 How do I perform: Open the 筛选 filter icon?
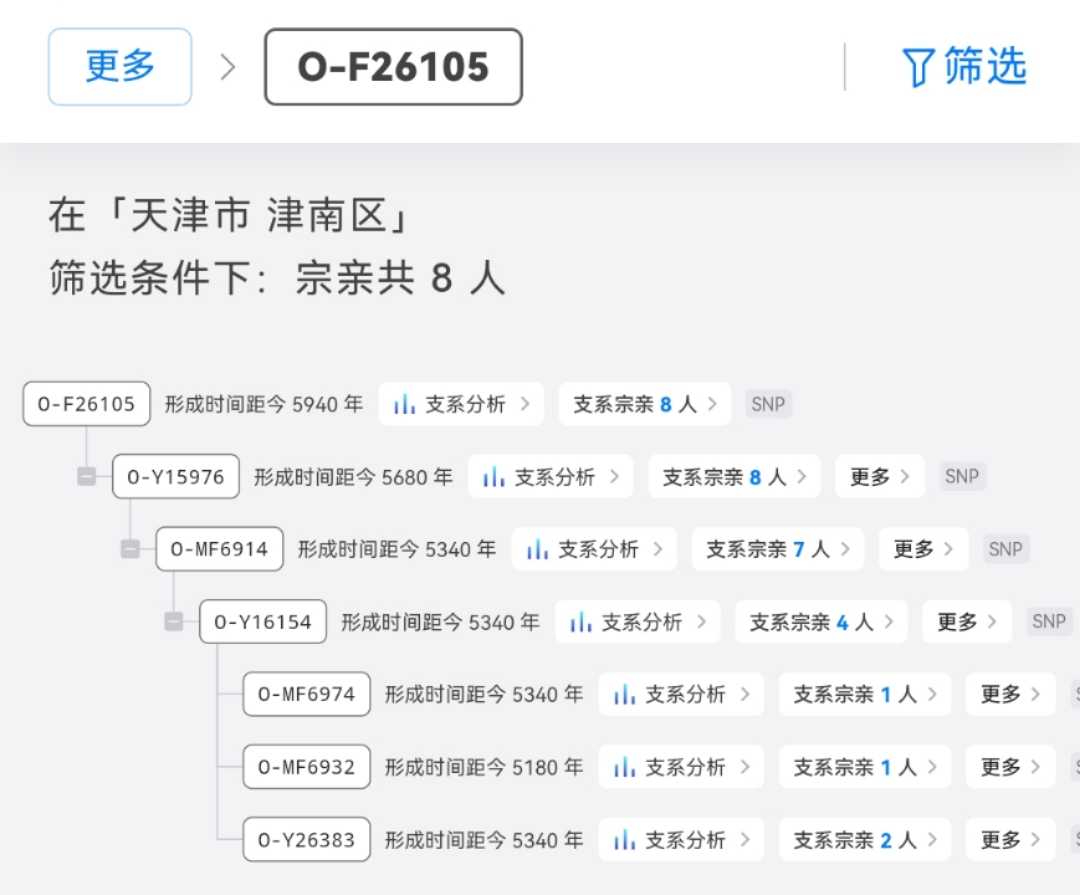pyautogui.click(x=918, y=68)
